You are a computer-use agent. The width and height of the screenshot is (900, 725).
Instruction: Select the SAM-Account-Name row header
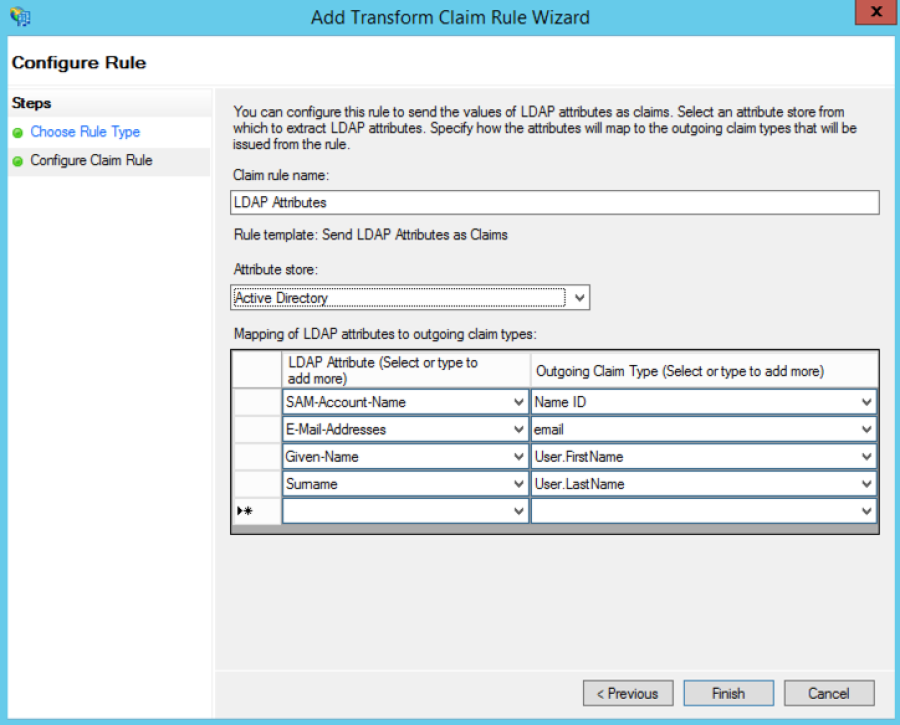[x=257, y=402]
